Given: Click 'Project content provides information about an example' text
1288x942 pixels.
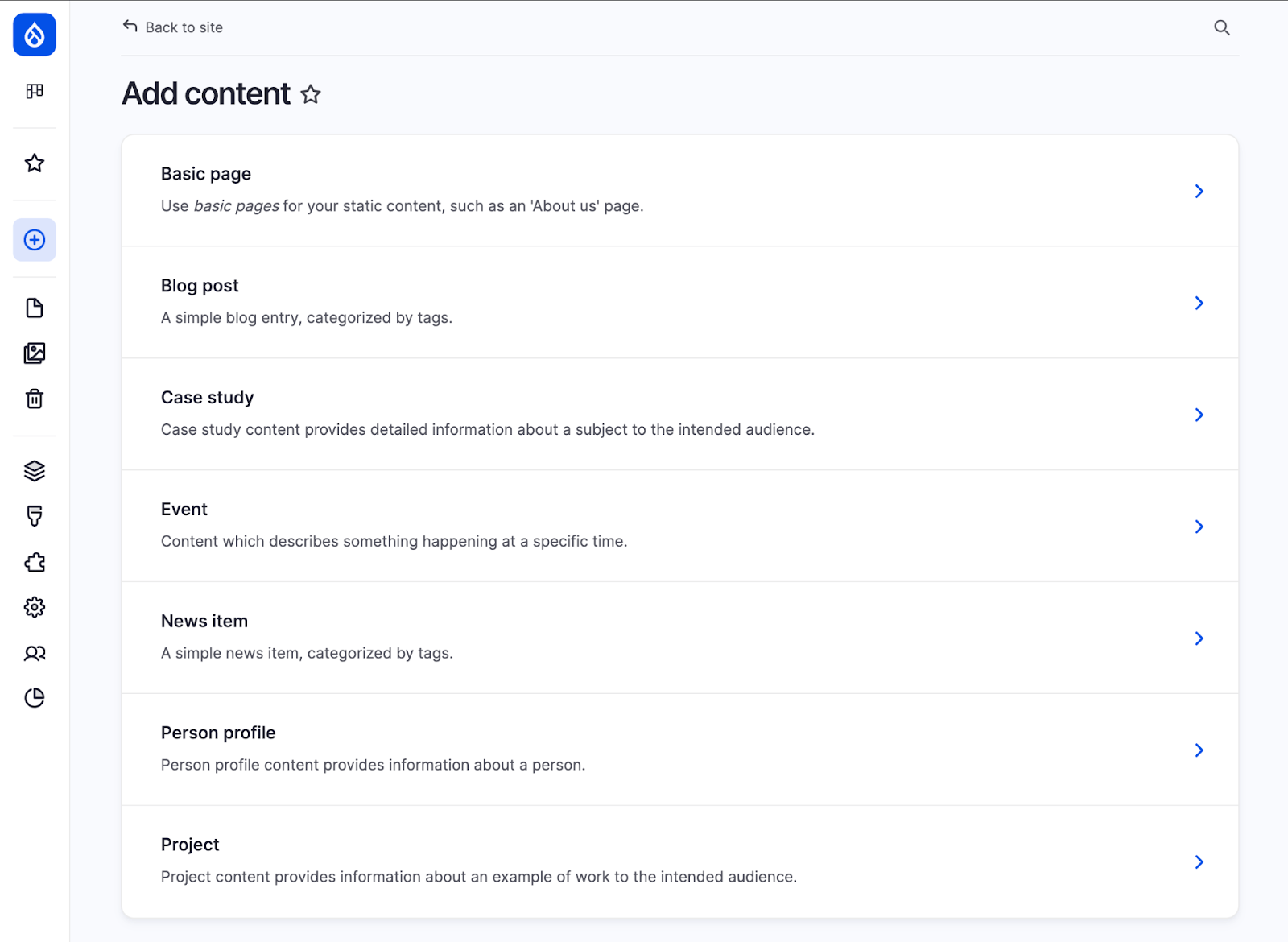Looking at the screenshot, I should point(479,877).
